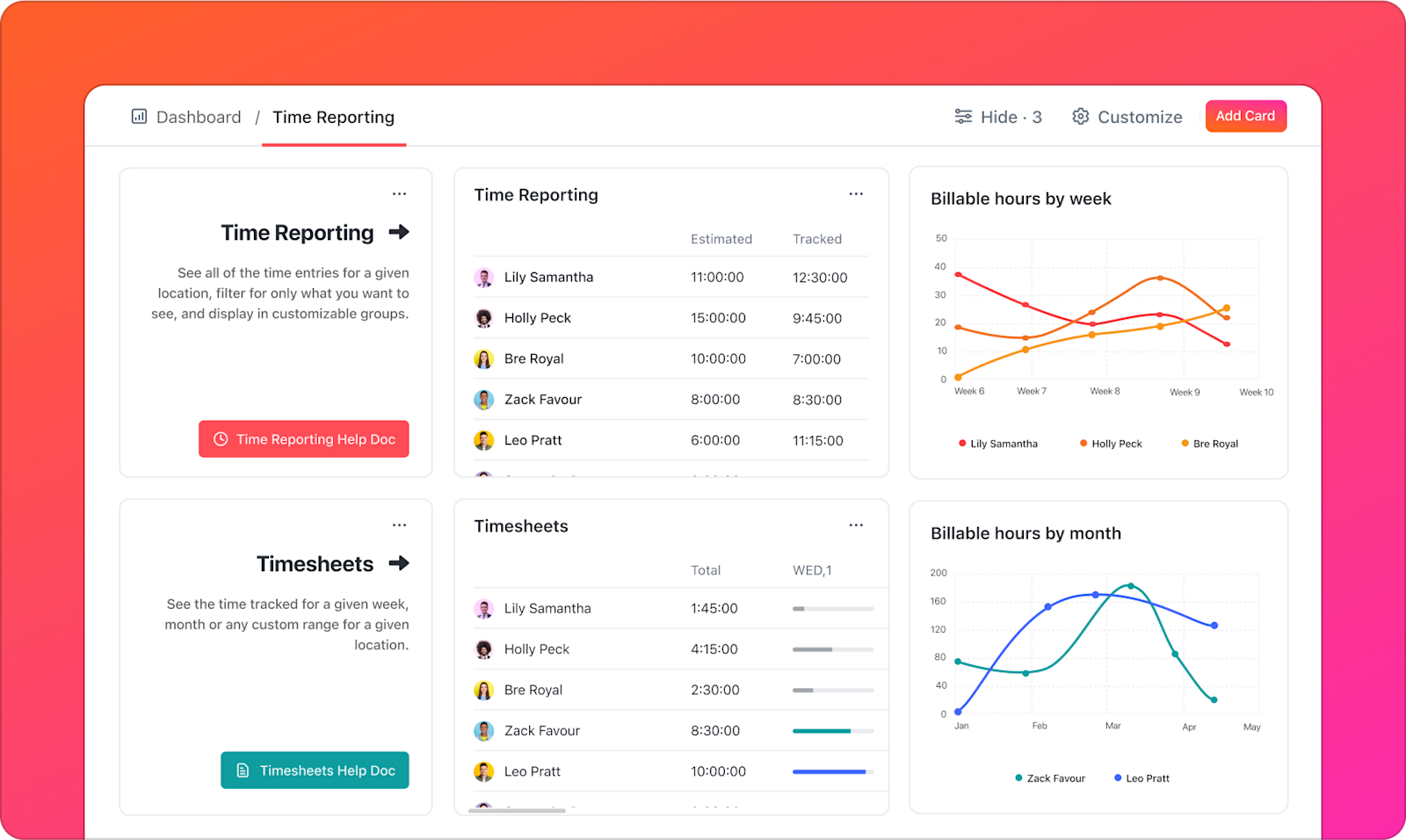Click Dashboard in the breadcrumb navigation

point(198,116)
